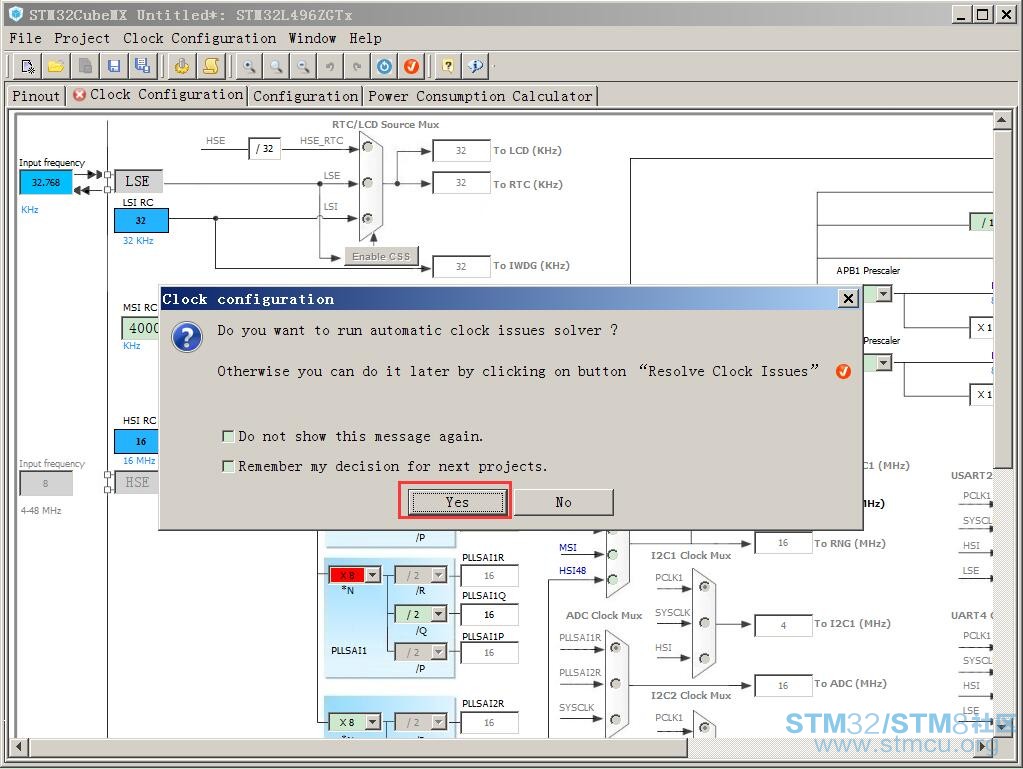
Task: Click the horizontal scrollbar thumb
Action: pyautogui.click(x=358, y=746)
